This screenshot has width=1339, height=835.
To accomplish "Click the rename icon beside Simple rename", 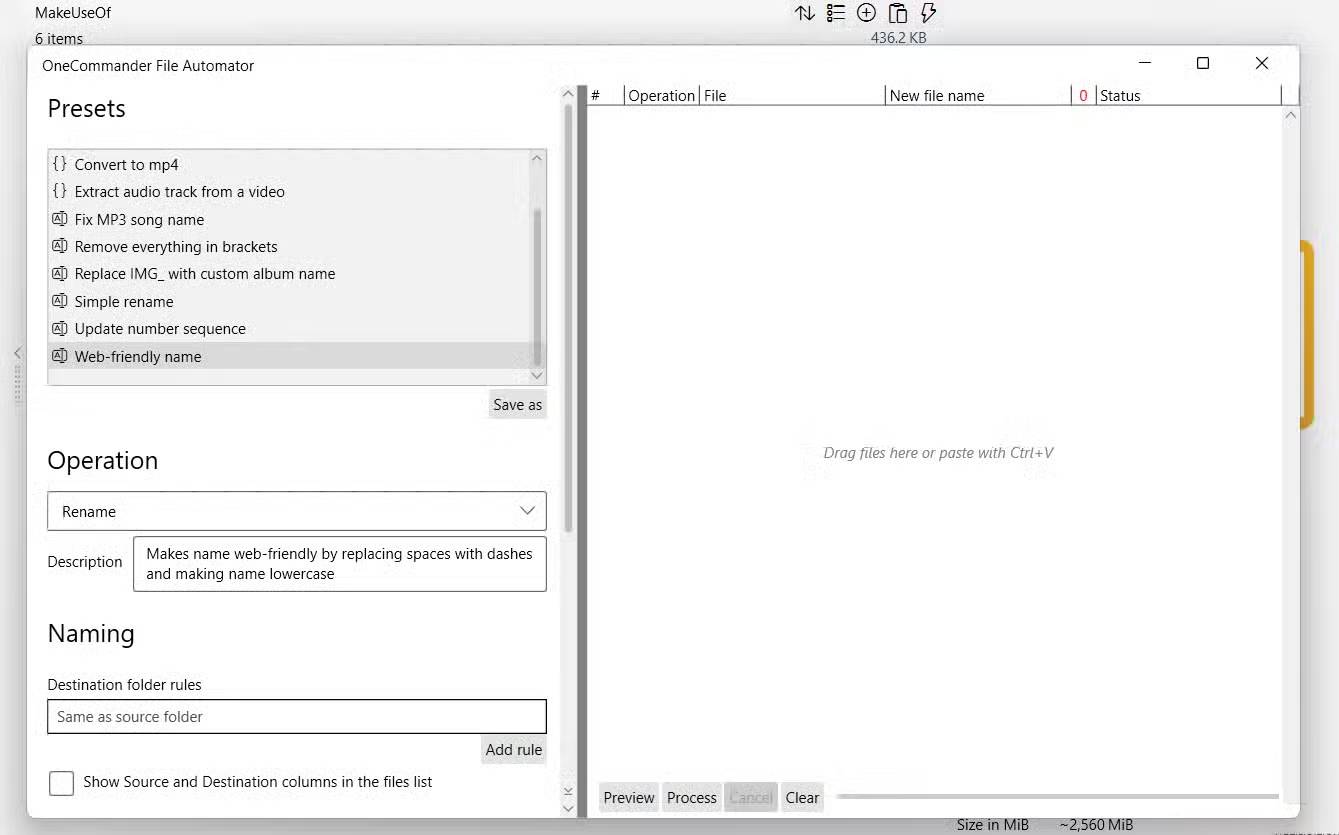I will coord(60,301).
